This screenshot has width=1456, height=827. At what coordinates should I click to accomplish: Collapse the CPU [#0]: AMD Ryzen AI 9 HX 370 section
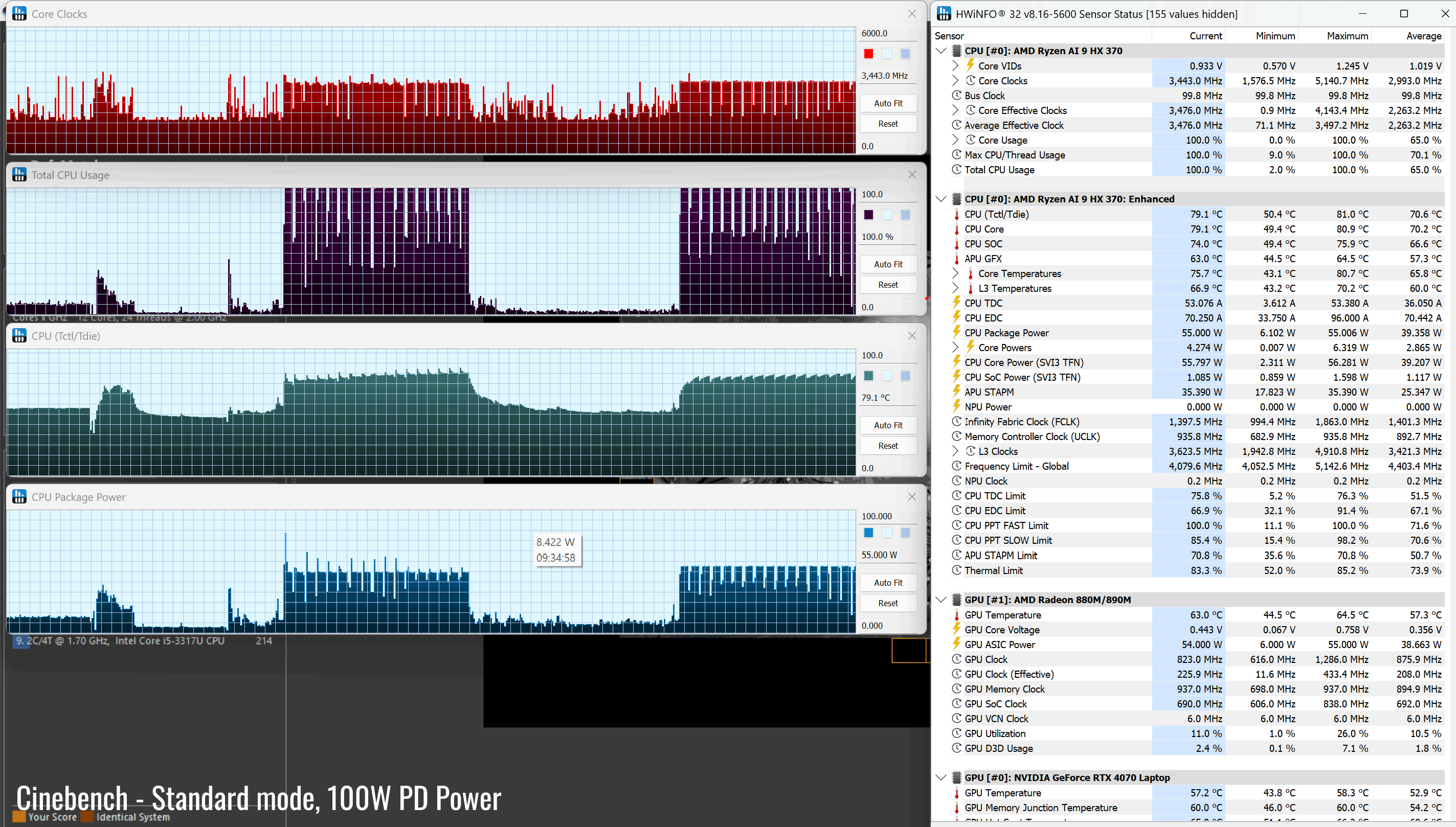[941, 51]
